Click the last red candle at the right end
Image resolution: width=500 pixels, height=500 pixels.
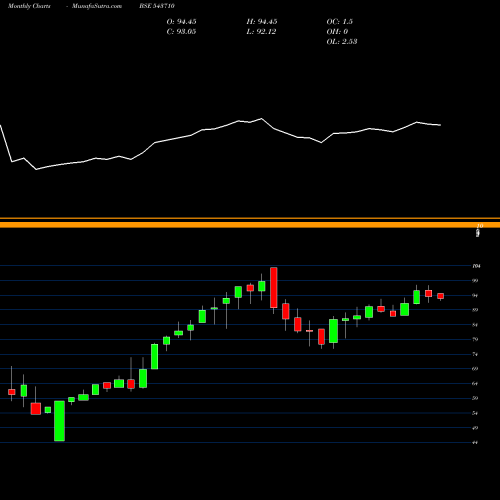tap(441, 296)
